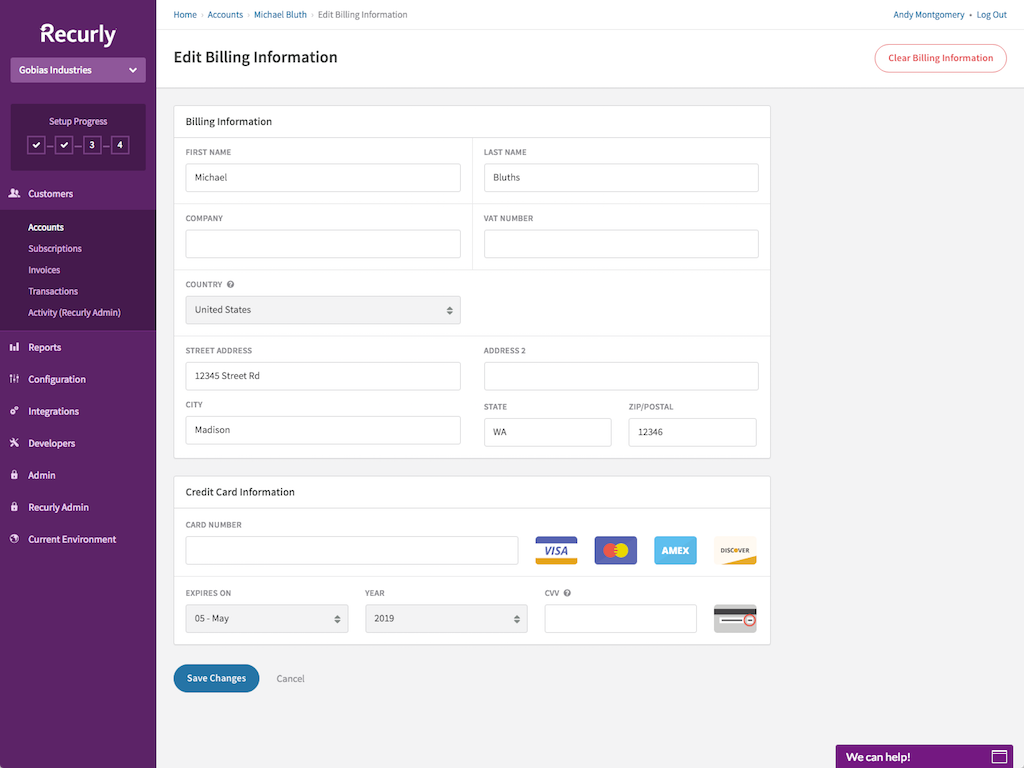Click the Developers tools icon
Image resolution: width=1024 pixels, height=768 pixels.
point(14,443)
